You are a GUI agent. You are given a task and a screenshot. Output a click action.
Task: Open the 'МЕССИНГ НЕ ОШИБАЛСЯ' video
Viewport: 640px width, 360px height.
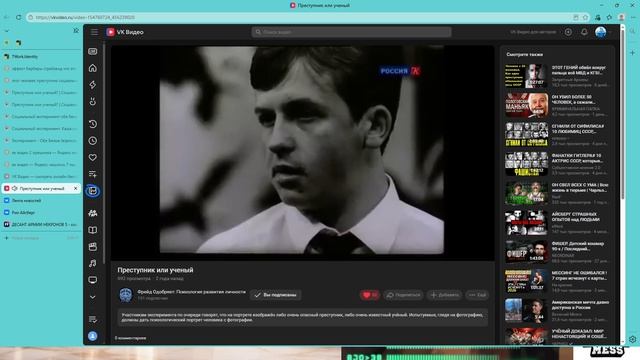[x=556, y=281]
